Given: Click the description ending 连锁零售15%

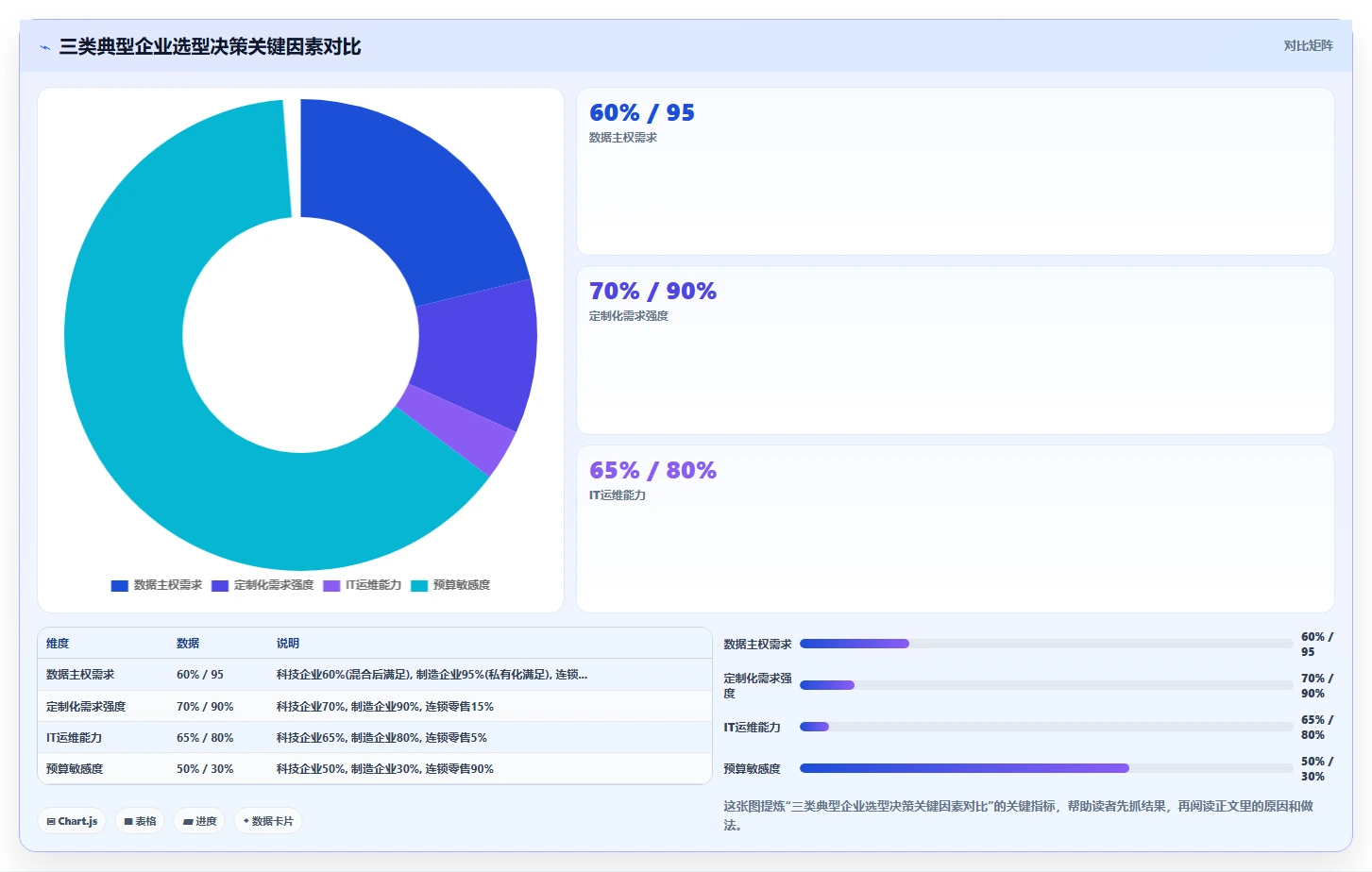Looking at the screenshot, I should click(385, 707).
